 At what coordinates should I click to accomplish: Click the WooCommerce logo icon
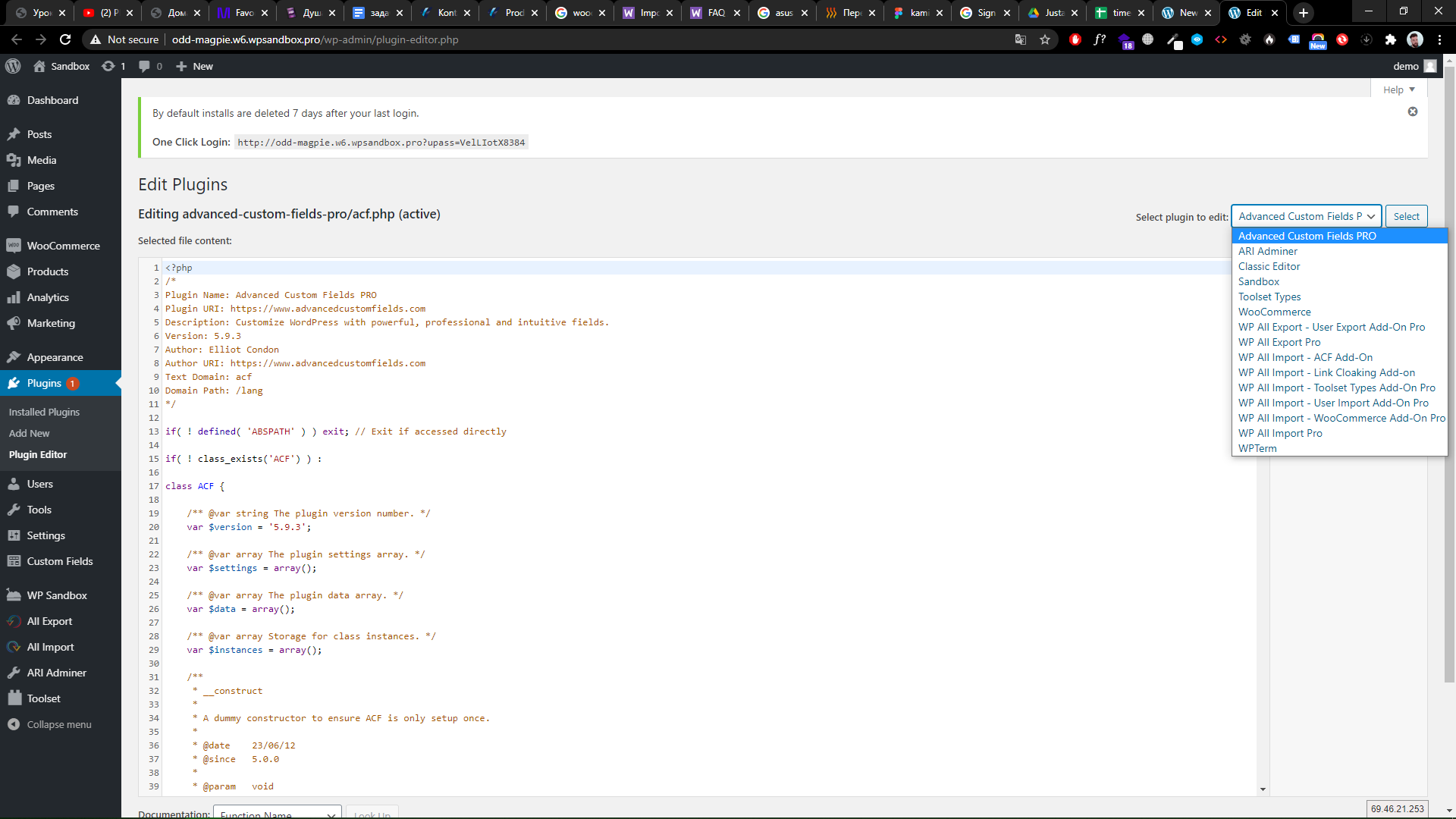[14, 246]
